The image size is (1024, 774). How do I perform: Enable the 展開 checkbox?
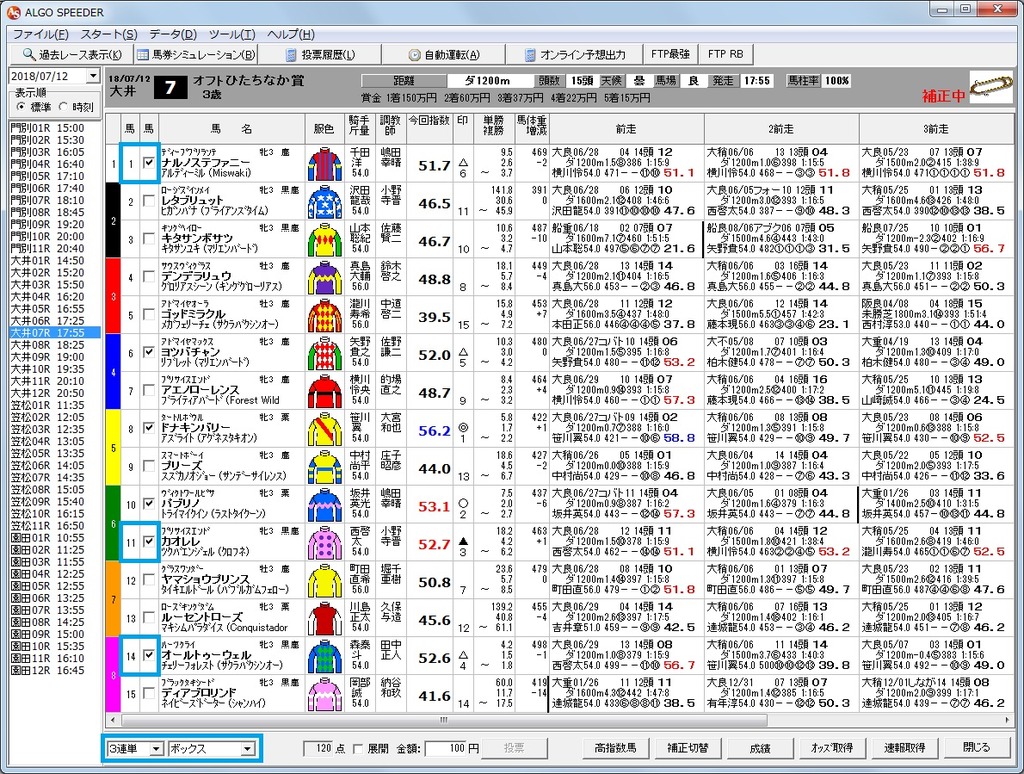click(x=357, y=749)
